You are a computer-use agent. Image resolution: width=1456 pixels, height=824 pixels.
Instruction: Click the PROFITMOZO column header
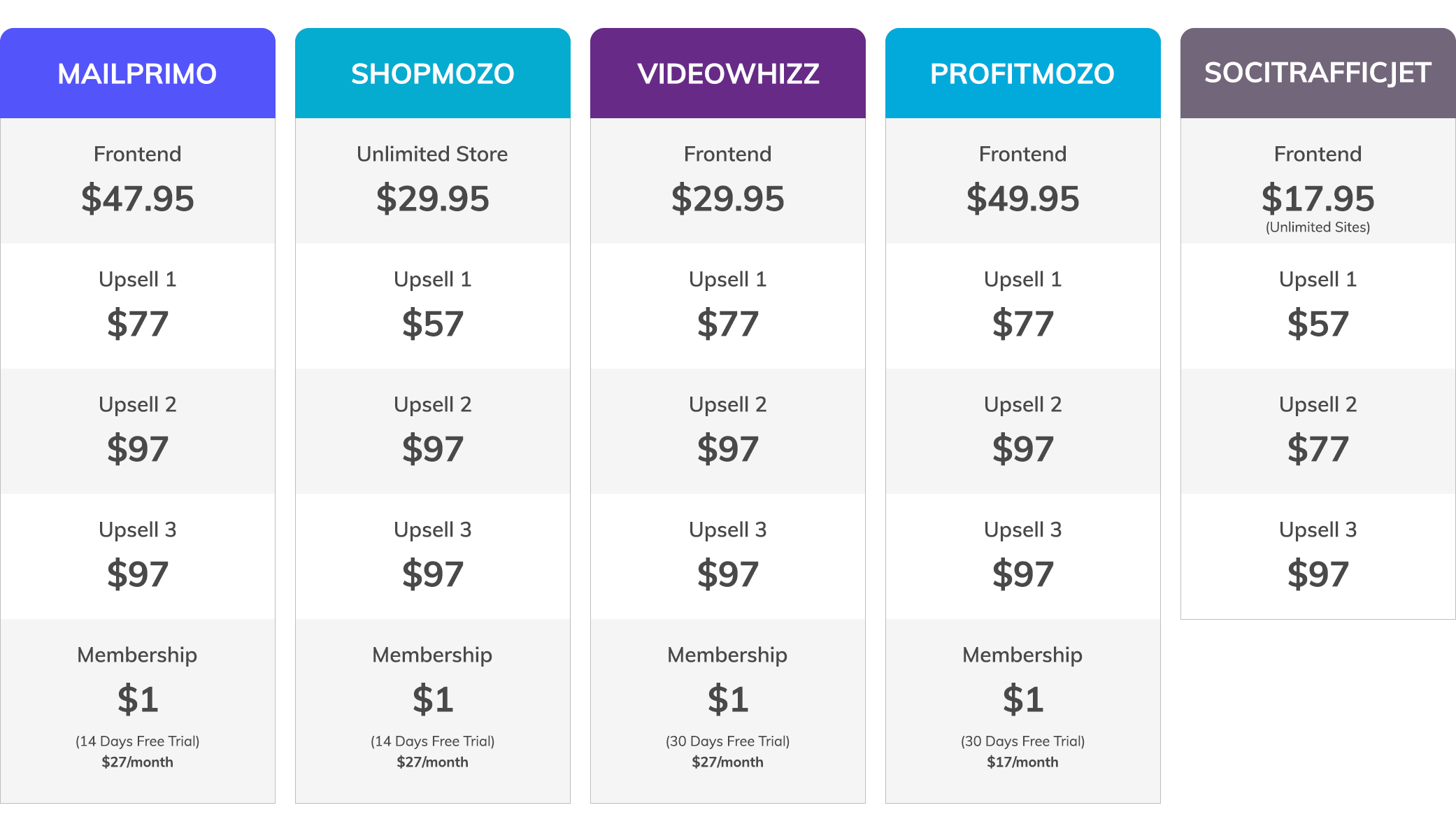click(1022, 73)
